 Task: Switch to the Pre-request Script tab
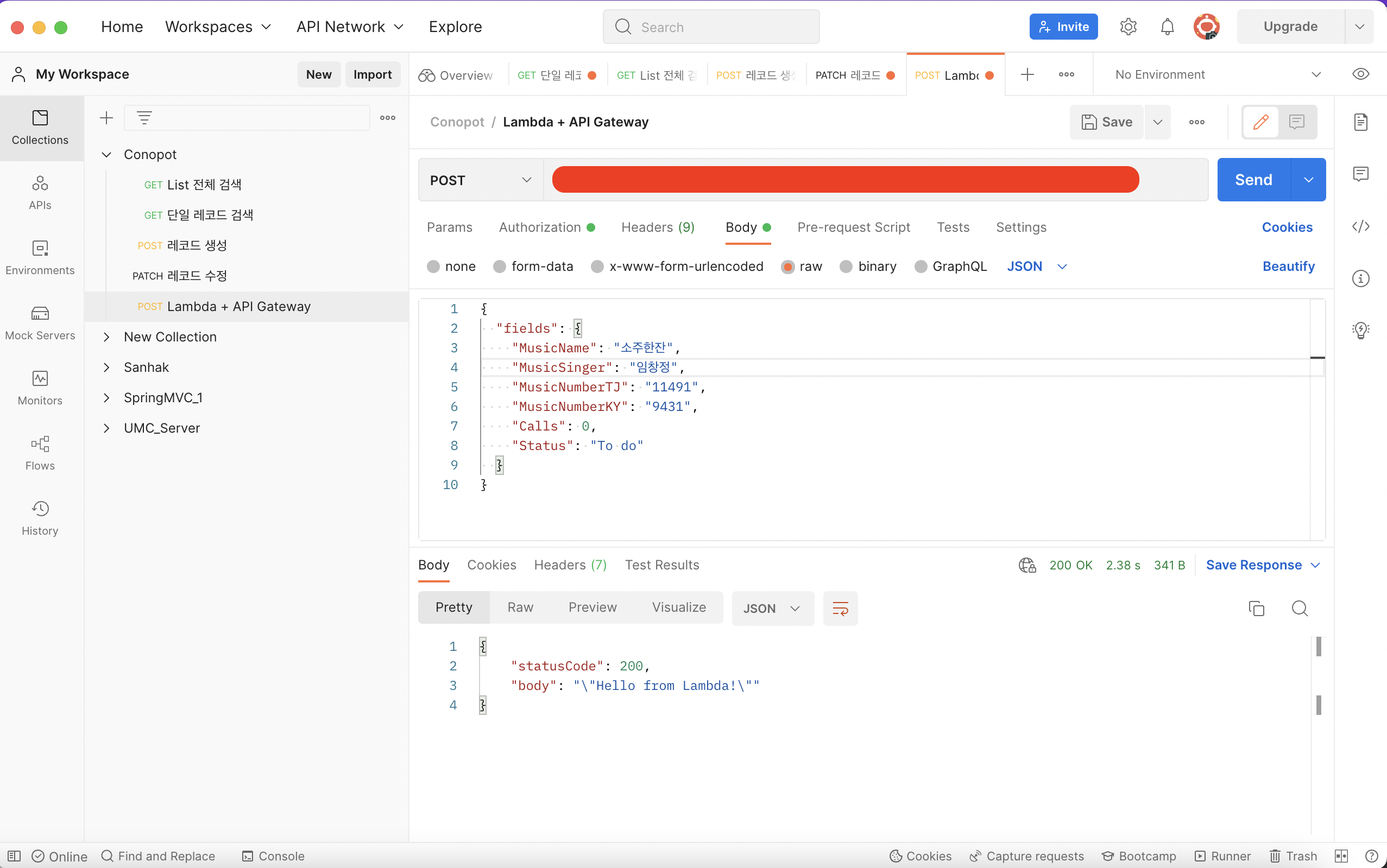tap(854, 227)
